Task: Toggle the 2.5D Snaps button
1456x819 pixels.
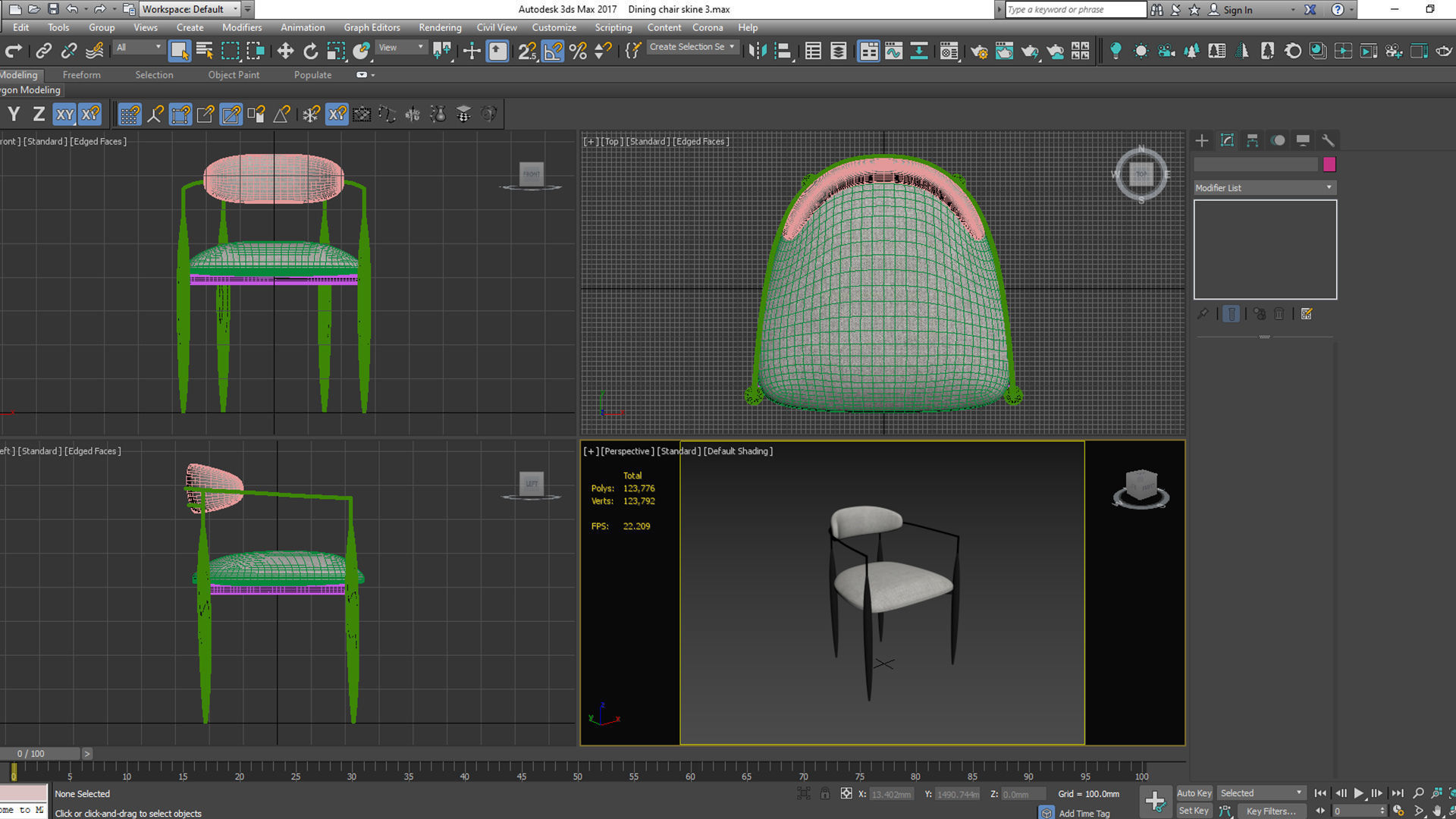Action: pyautogui.click(x=527, y=51)
